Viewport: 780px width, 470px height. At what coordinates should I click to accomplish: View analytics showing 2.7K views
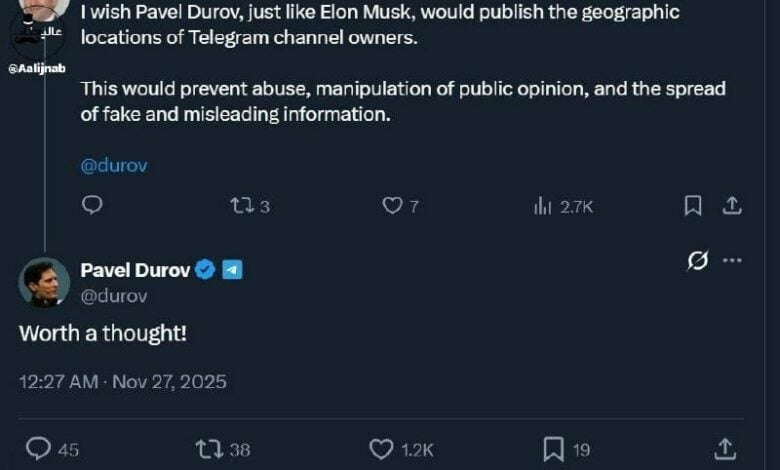[x=543, y=206]
